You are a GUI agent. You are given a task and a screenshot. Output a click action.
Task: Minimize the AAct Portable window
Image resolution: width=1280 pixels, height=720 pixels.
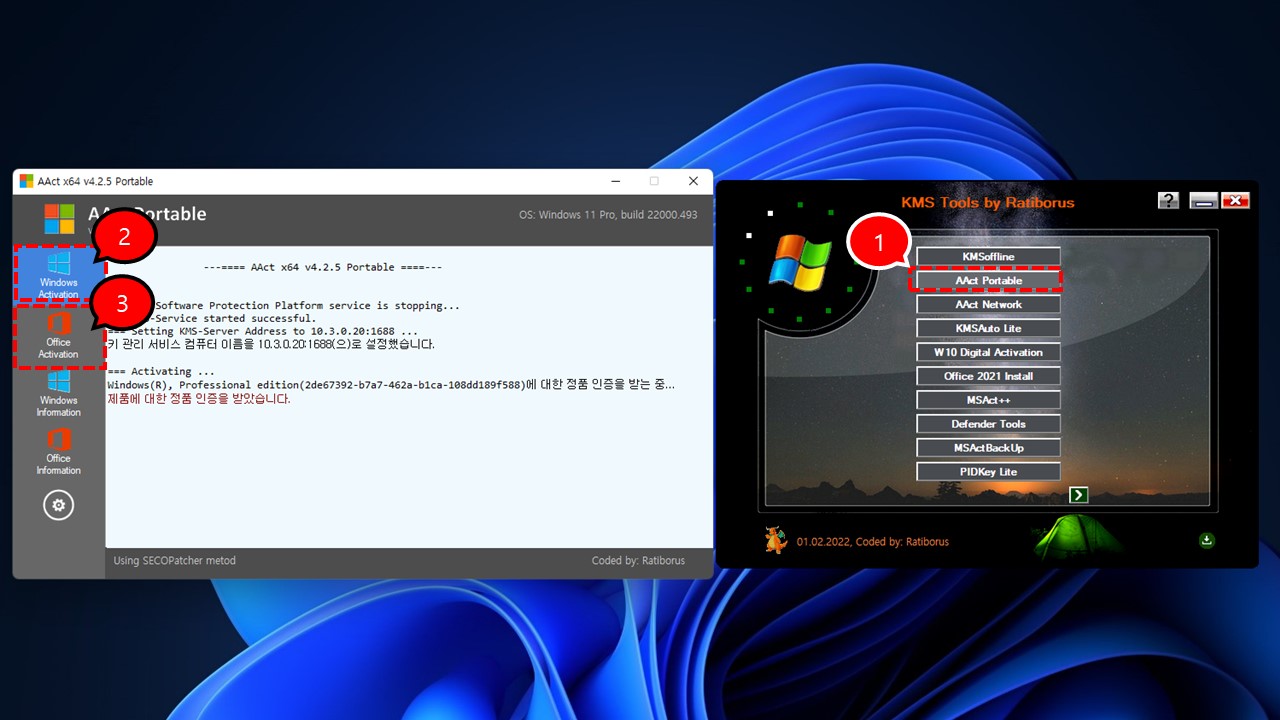point(615,181)
